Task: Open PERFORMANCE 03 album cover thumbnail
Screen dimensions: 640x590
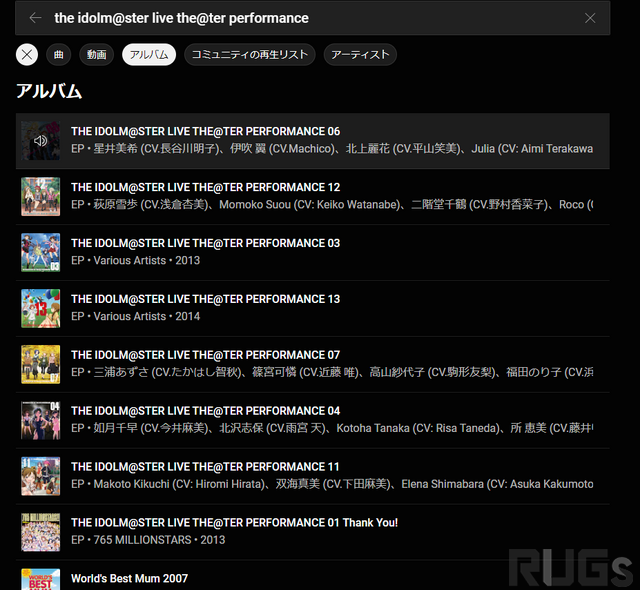Action: [41, 253]
